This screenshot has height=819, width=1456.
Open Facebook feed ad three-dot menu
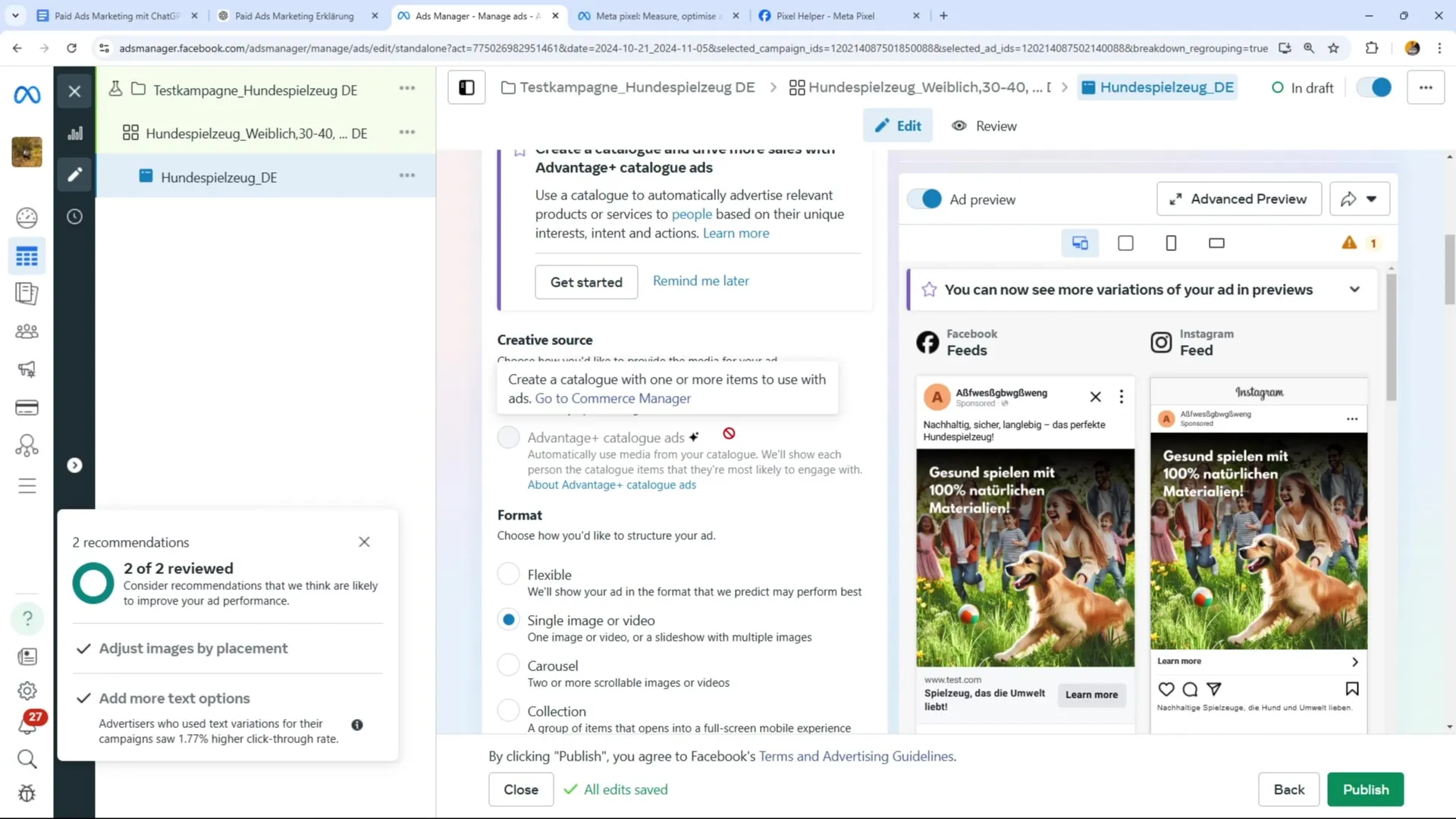click(x=1122, y=397)
